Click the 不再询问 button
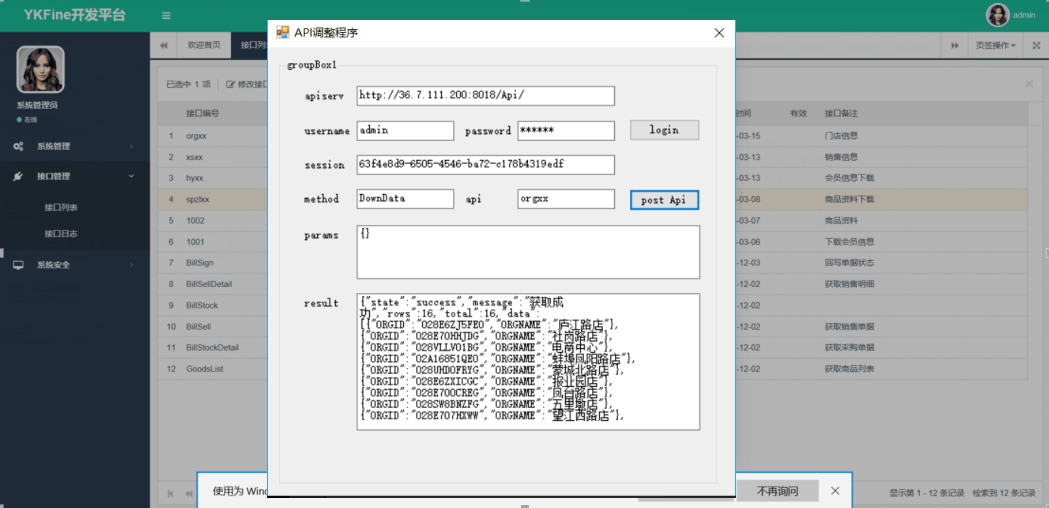1049x508 pixels. pyautogui.click(x=777, y=491)
